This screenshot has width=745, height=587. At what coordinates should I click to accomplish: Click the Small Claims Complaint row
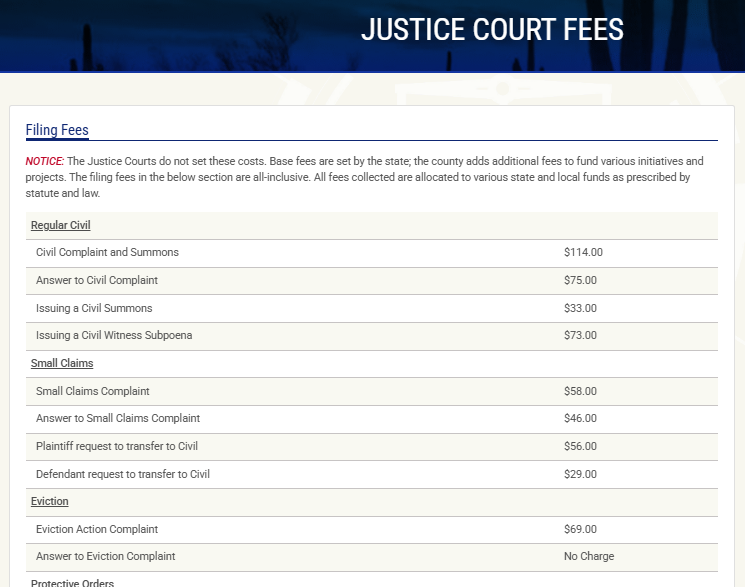point(92,391)
